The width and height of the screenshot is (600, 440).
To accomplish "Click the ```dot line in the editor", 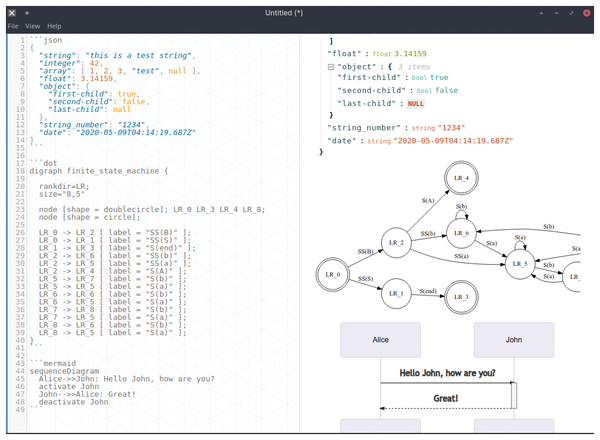I will (44, 163).
